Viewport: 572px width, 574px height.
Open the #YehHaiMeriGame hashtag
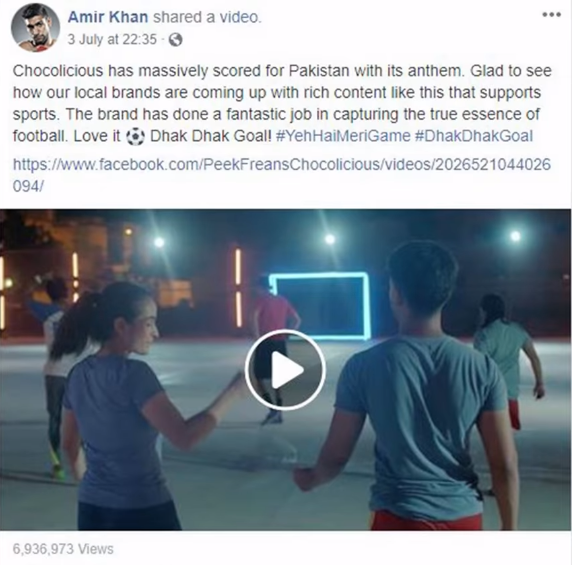coord(343,136)
